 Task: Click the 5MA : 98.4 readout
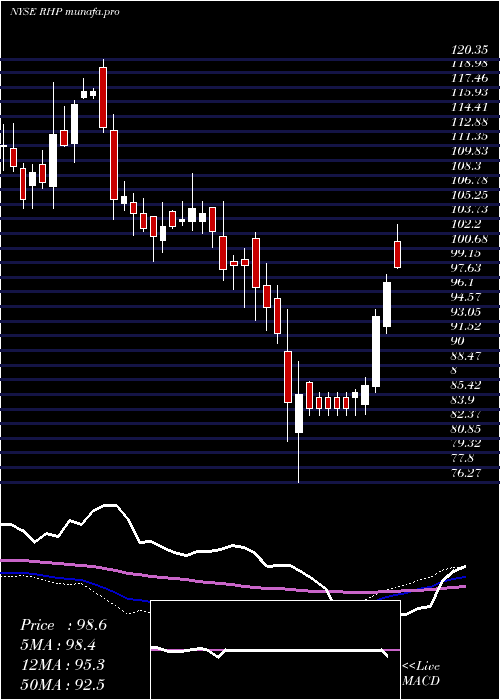click(59, 645)
